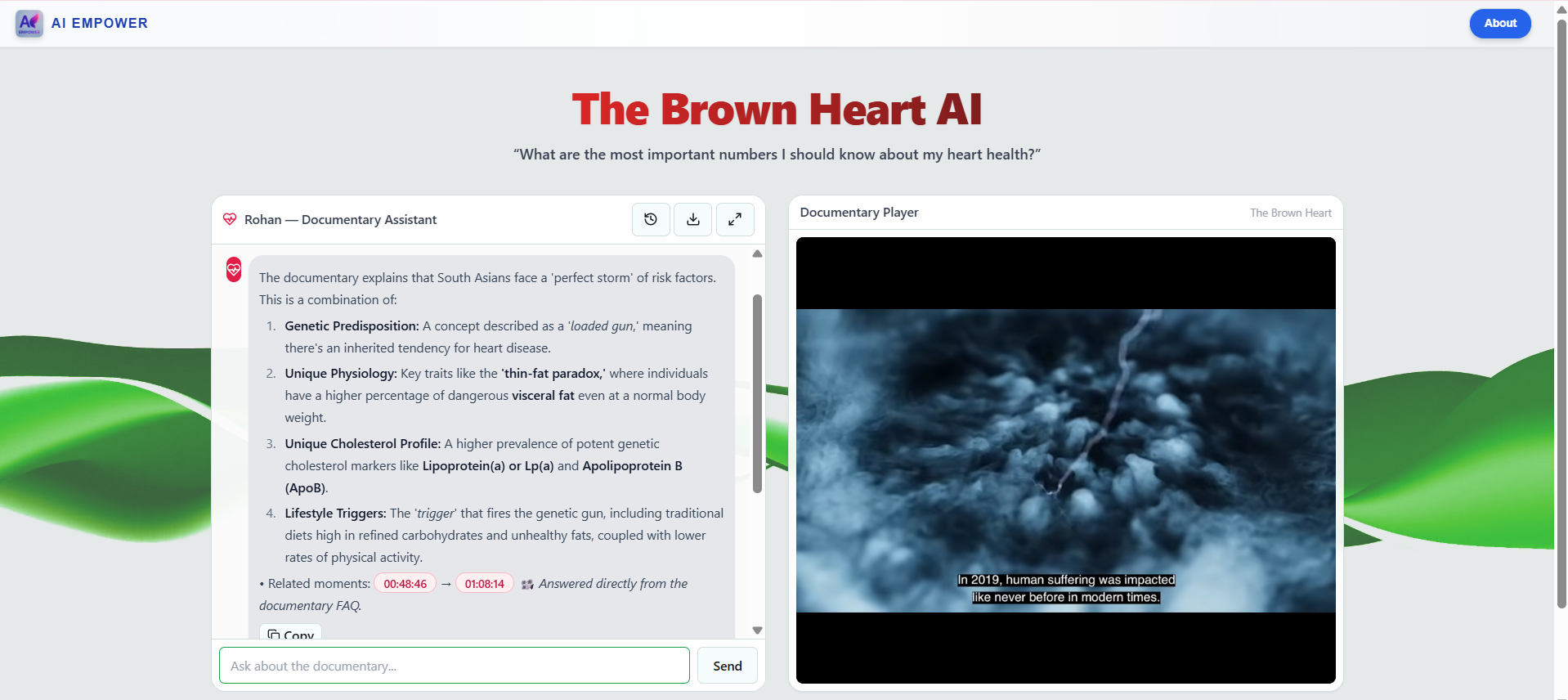The image size is (1568, 700).
Task: Click the 'AI EMPOWER' brand text
Action: tap(100, 23)
